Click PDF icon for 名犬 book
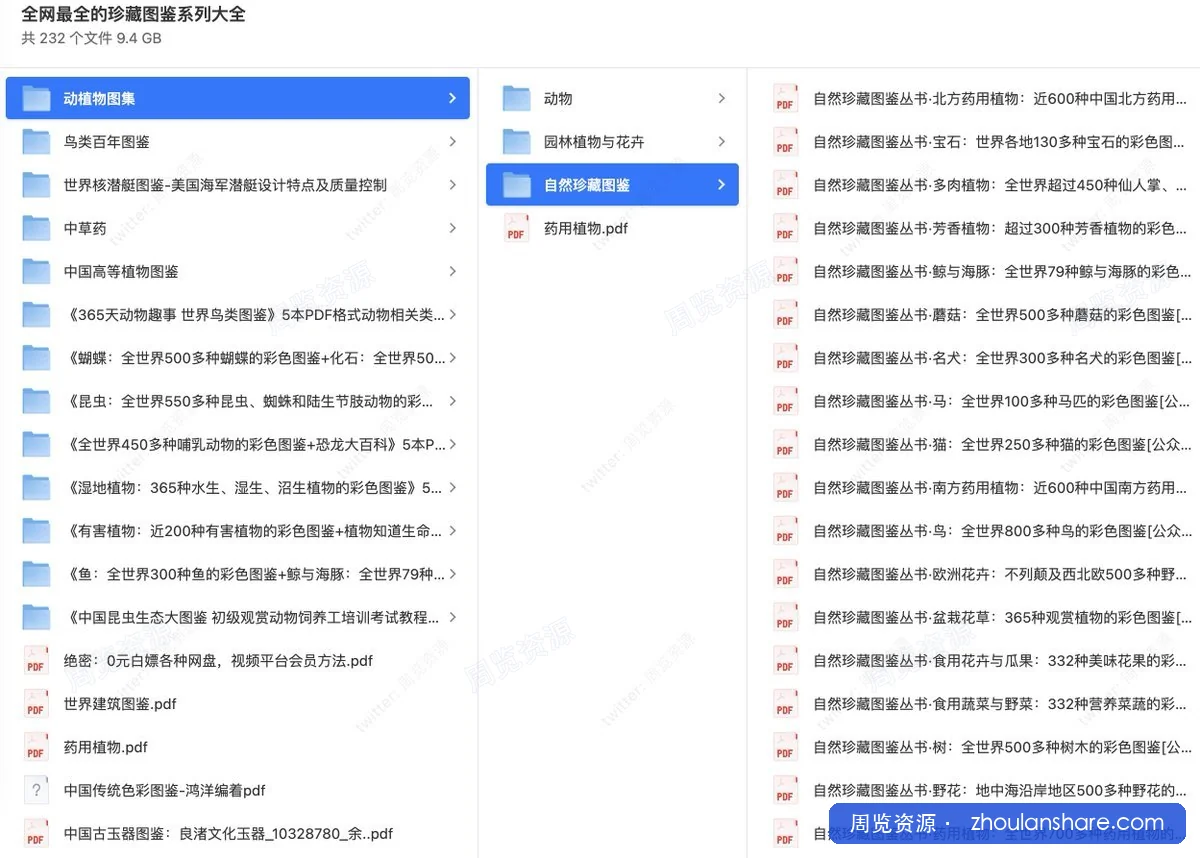This screenshot has height=858, width=1200. click(x=785, y=357)
